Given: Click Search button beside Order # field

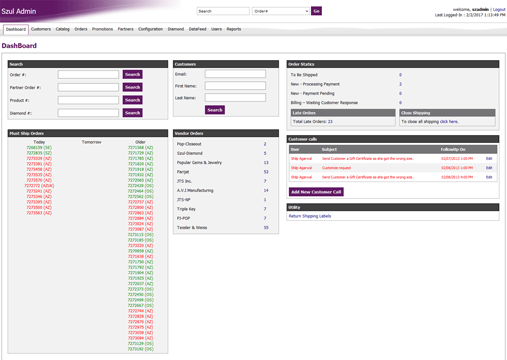Looking at the screenshot, I should coord(133,74).
